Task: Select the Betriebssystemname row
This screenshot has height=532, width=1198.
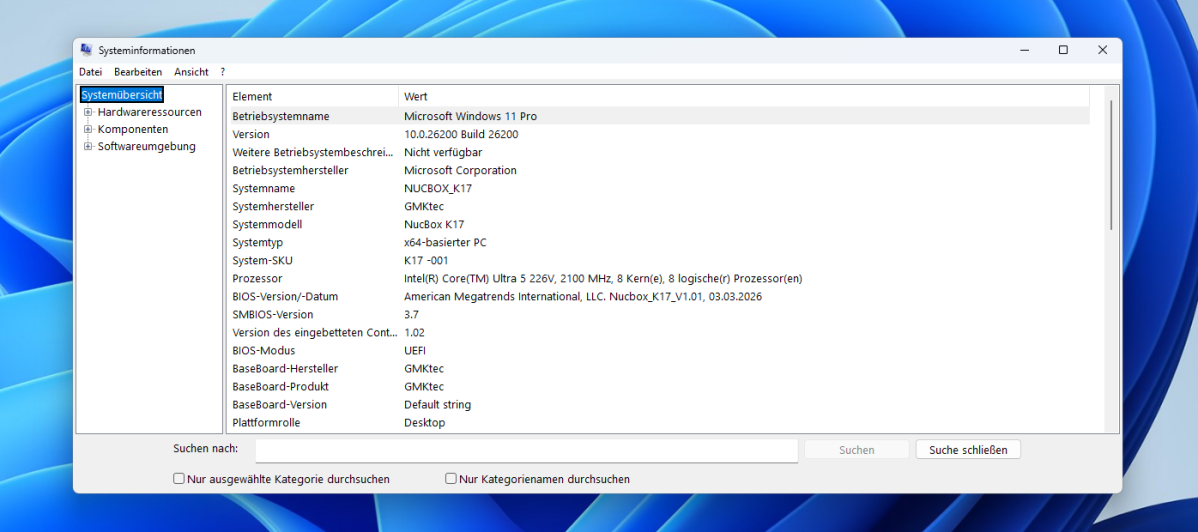Action: pyautogui.click(x=659, y=116)
